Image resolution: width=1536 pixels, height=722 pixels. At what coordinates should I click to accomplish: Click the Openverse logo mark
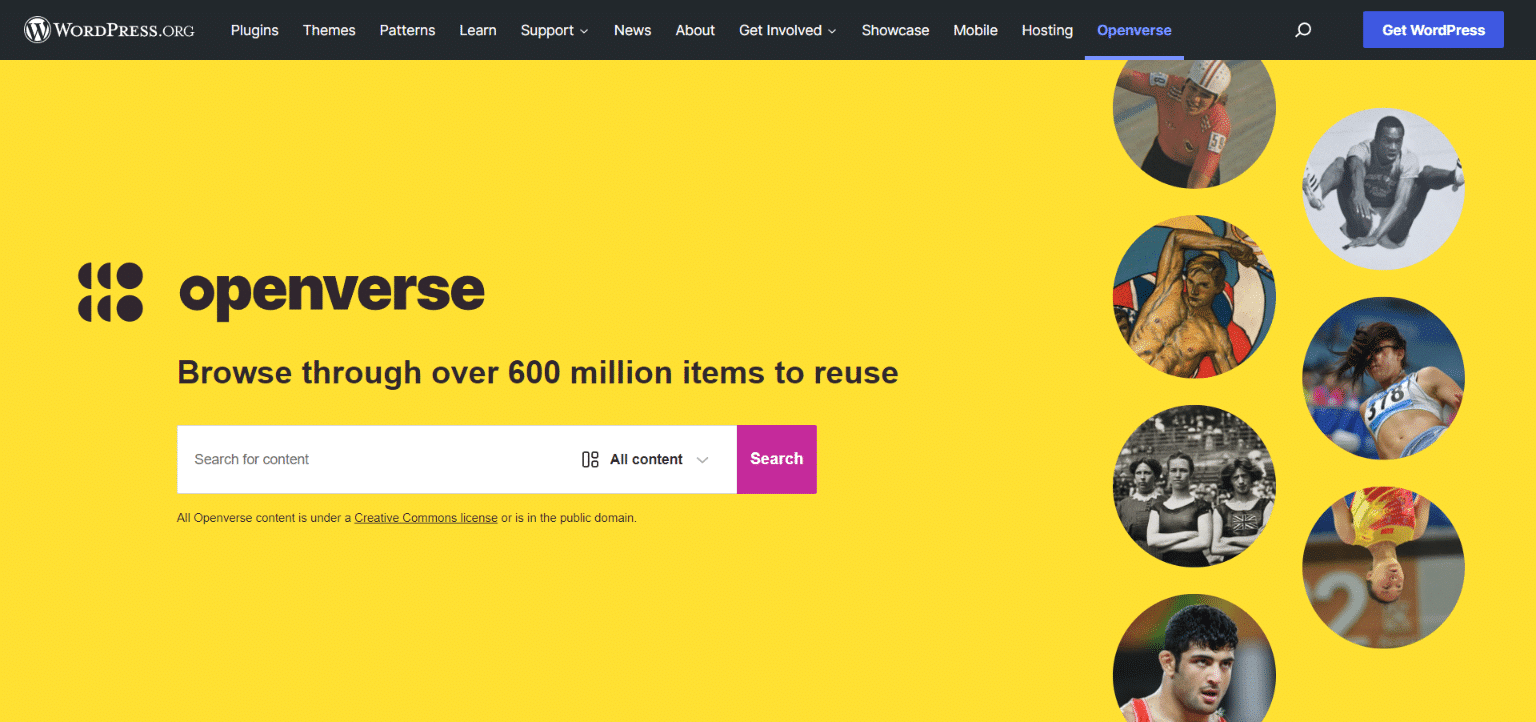[x=110, y=290]
